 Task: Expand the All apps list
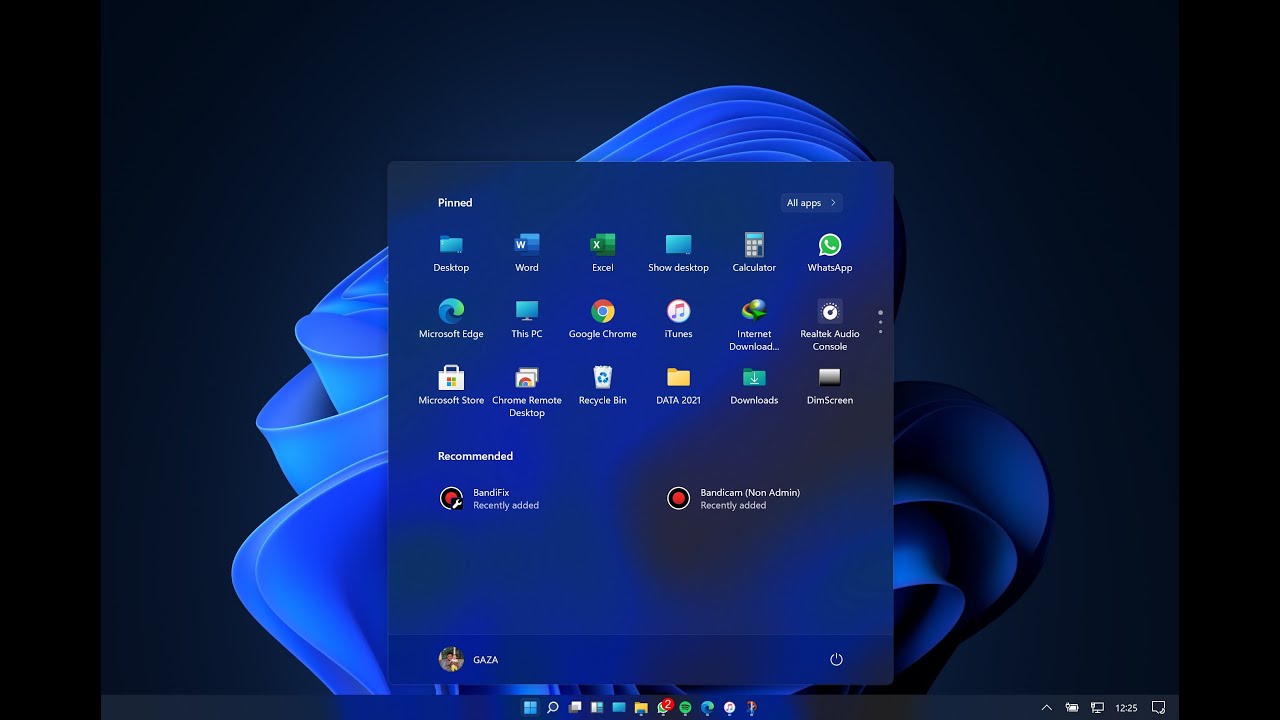811,203
